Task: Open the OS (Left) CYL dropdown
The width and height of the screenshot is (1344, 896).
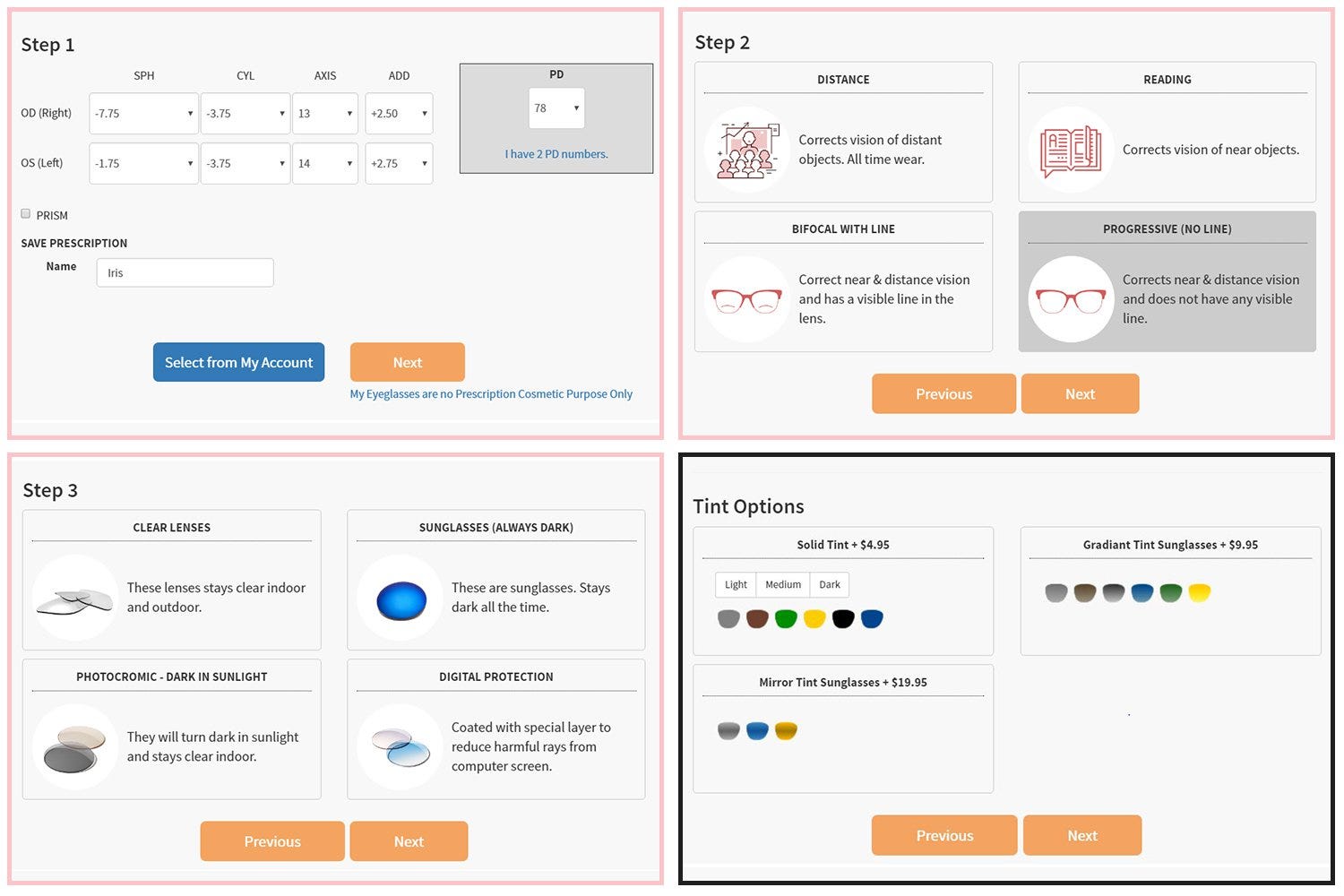Action: [246, 164]
